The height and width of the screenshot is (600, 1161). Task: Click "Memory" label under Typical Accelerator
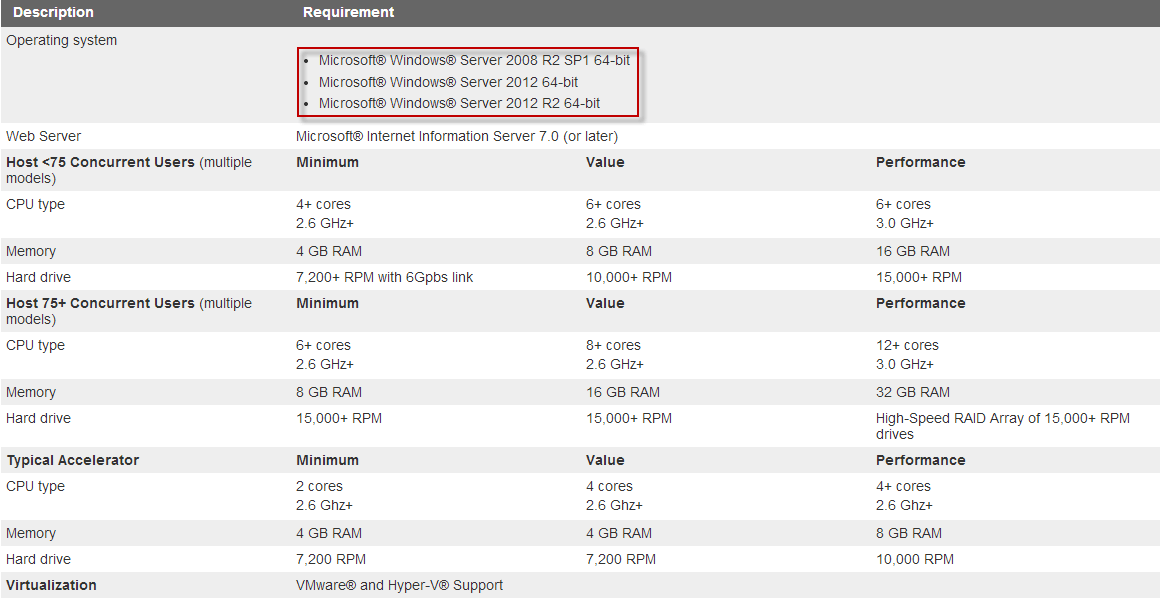tap(31, 533)
